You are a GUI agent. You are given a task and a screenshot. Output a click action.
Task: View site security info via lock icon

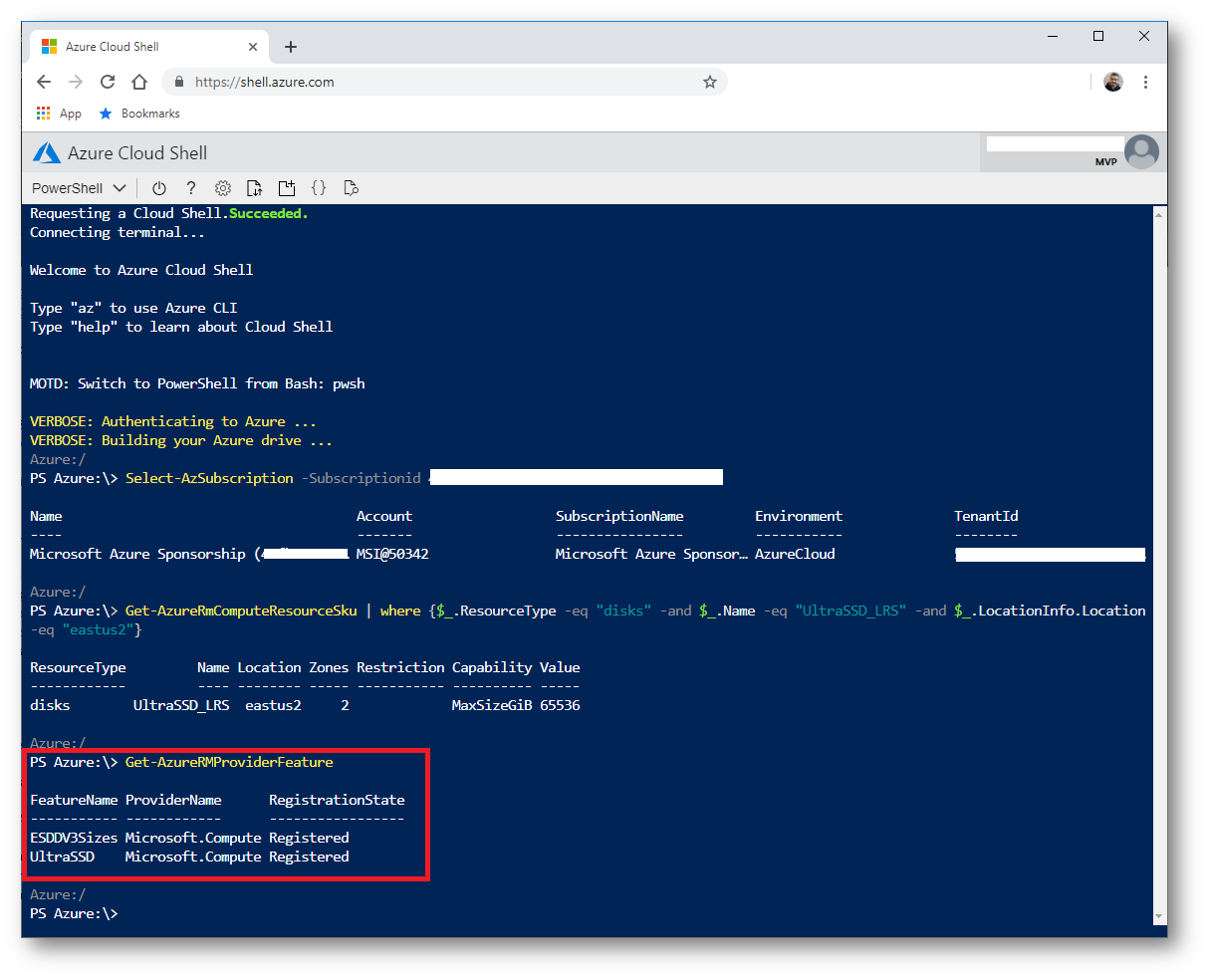179,82
